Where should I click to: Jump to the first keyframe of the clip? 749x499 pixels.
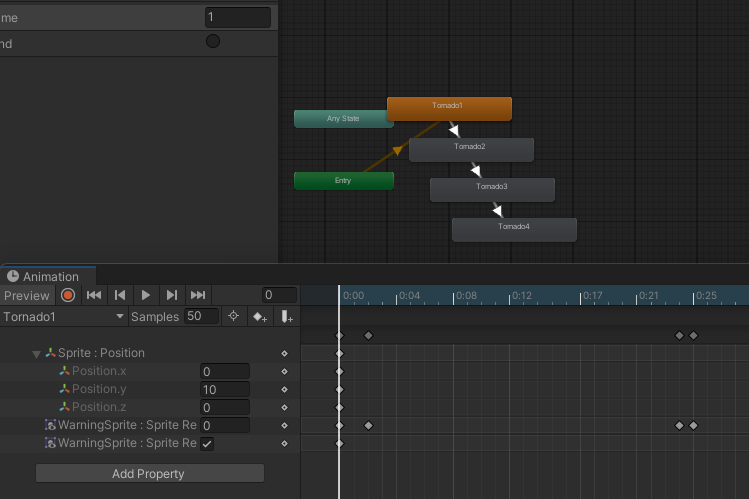[94, 296]
